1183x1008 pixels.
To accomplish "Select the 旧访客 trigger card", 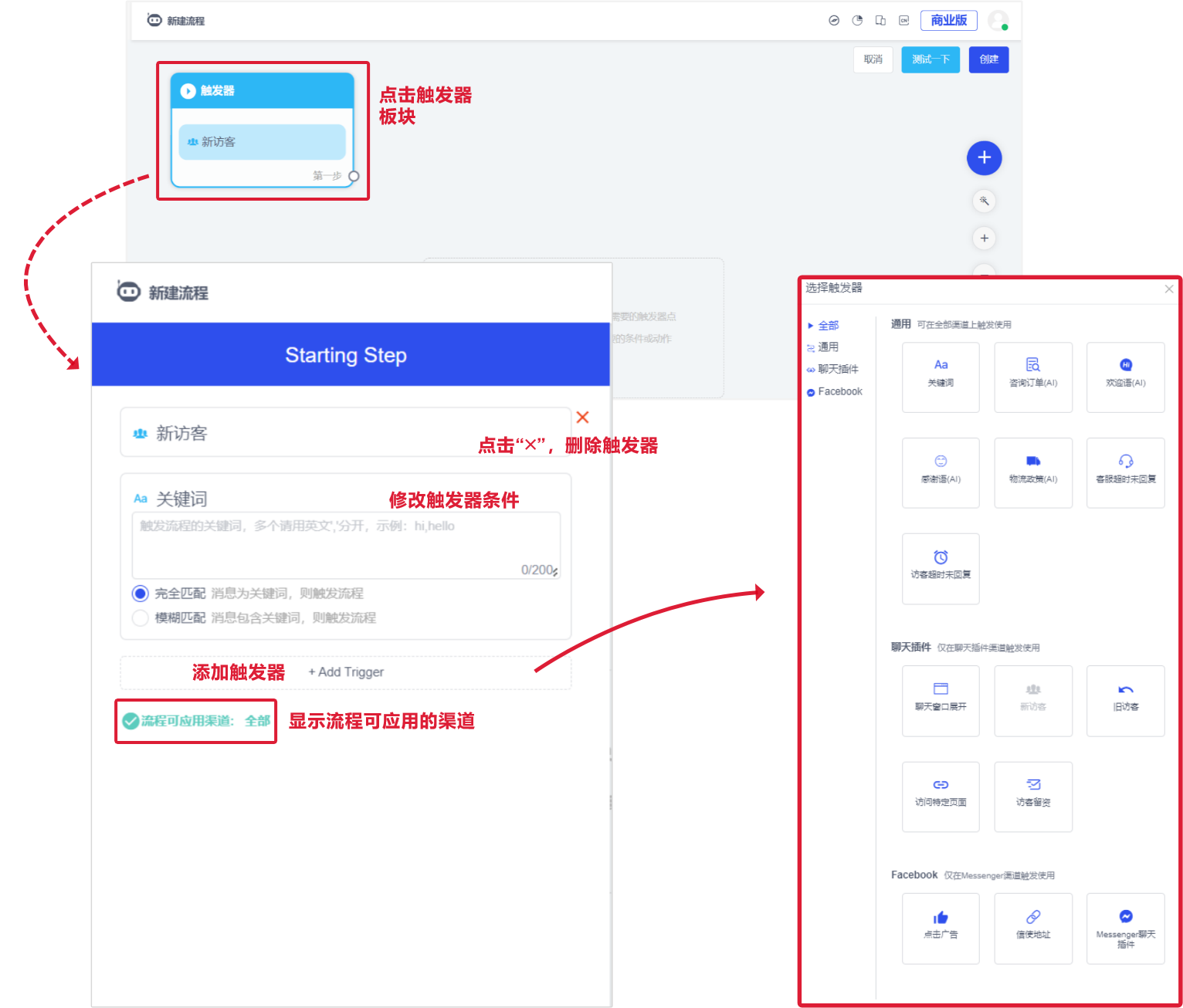I will tap(1126, 701).
